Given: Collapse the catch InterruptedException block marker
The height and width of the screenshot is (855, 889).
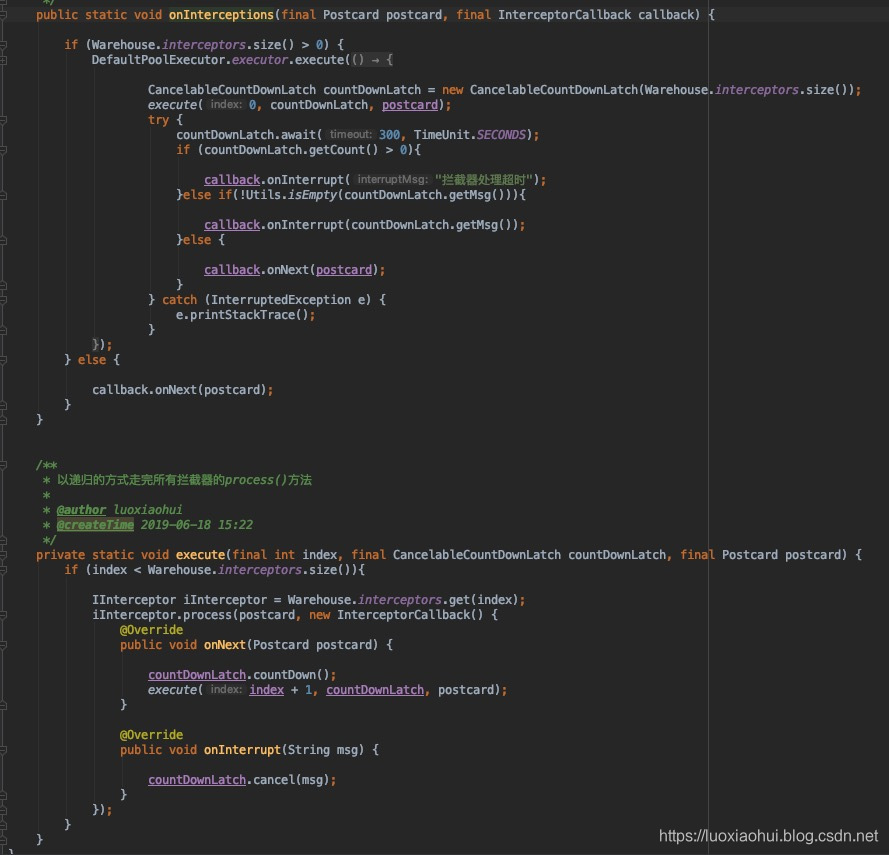Looking at the screenshot, I should coord(3,300).
